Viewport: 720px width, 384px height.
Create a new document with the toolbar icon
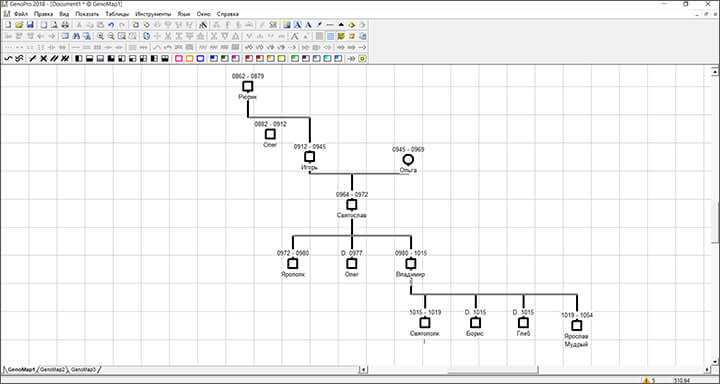8,25
